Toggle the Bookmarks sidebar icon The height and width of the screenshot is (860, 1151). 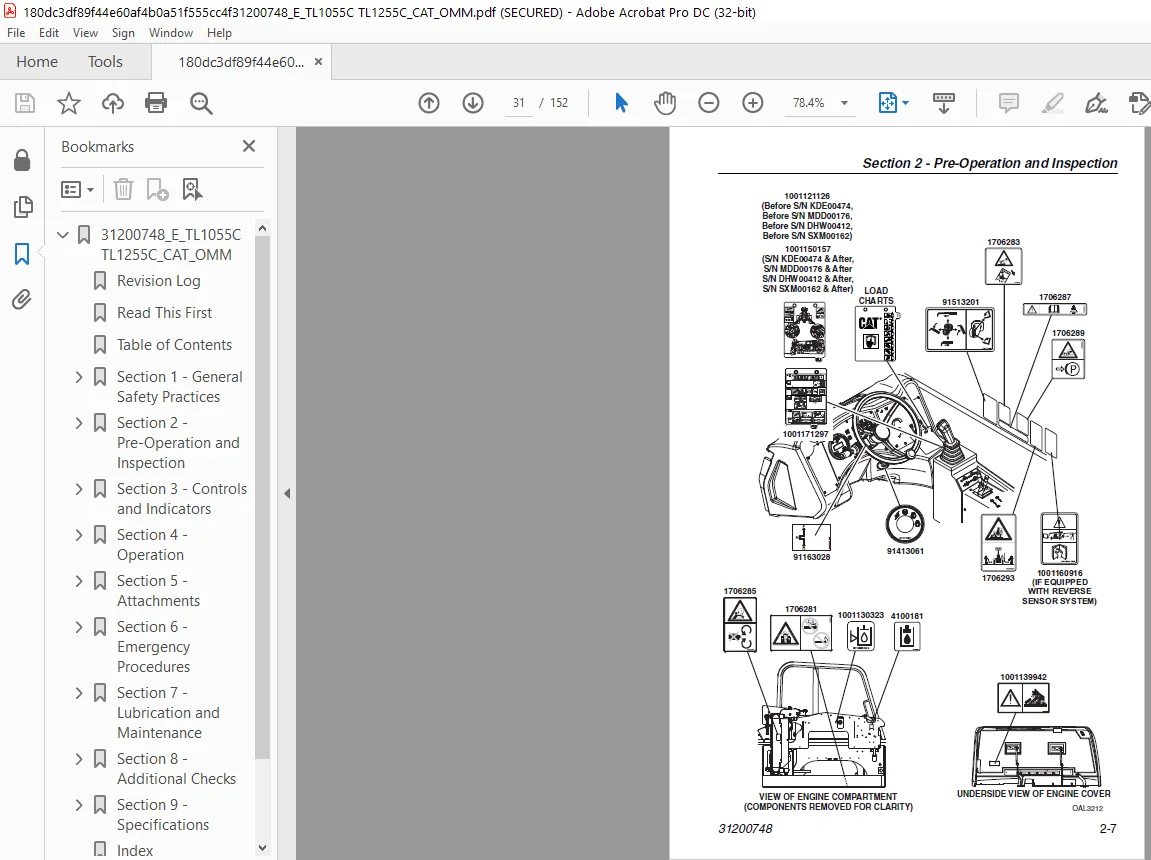point(22,254)
